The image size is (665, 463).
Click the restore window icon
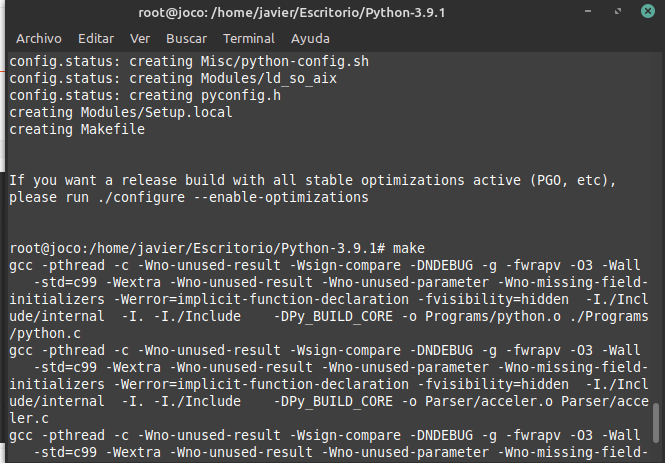pyautogui.click(x=618, y=11)
